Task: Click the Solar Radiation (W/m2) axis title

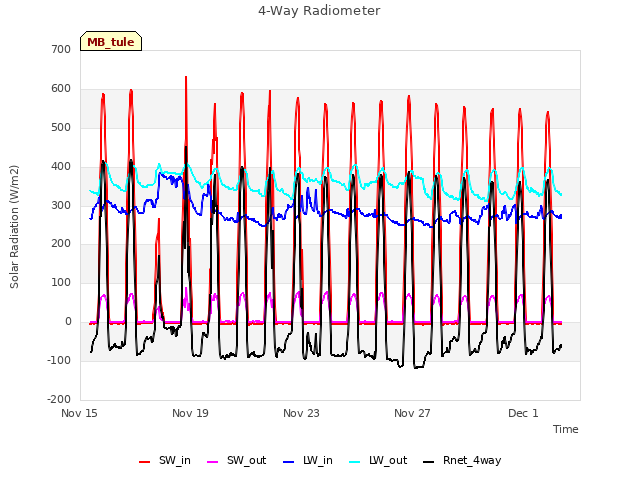Action: click(14, 227)
